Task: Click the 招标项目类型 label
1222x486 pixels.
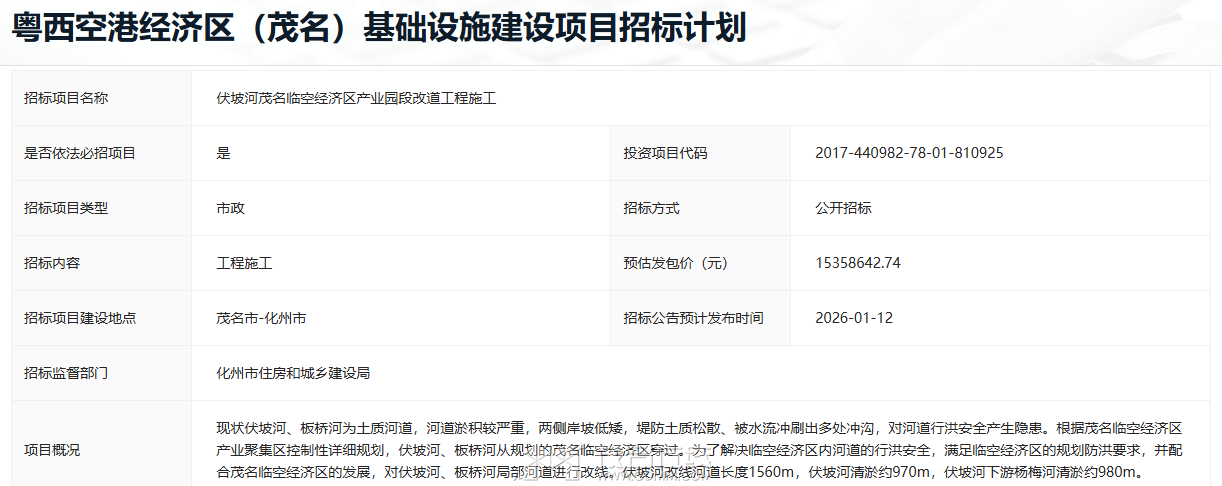Action: pos(66,208)
